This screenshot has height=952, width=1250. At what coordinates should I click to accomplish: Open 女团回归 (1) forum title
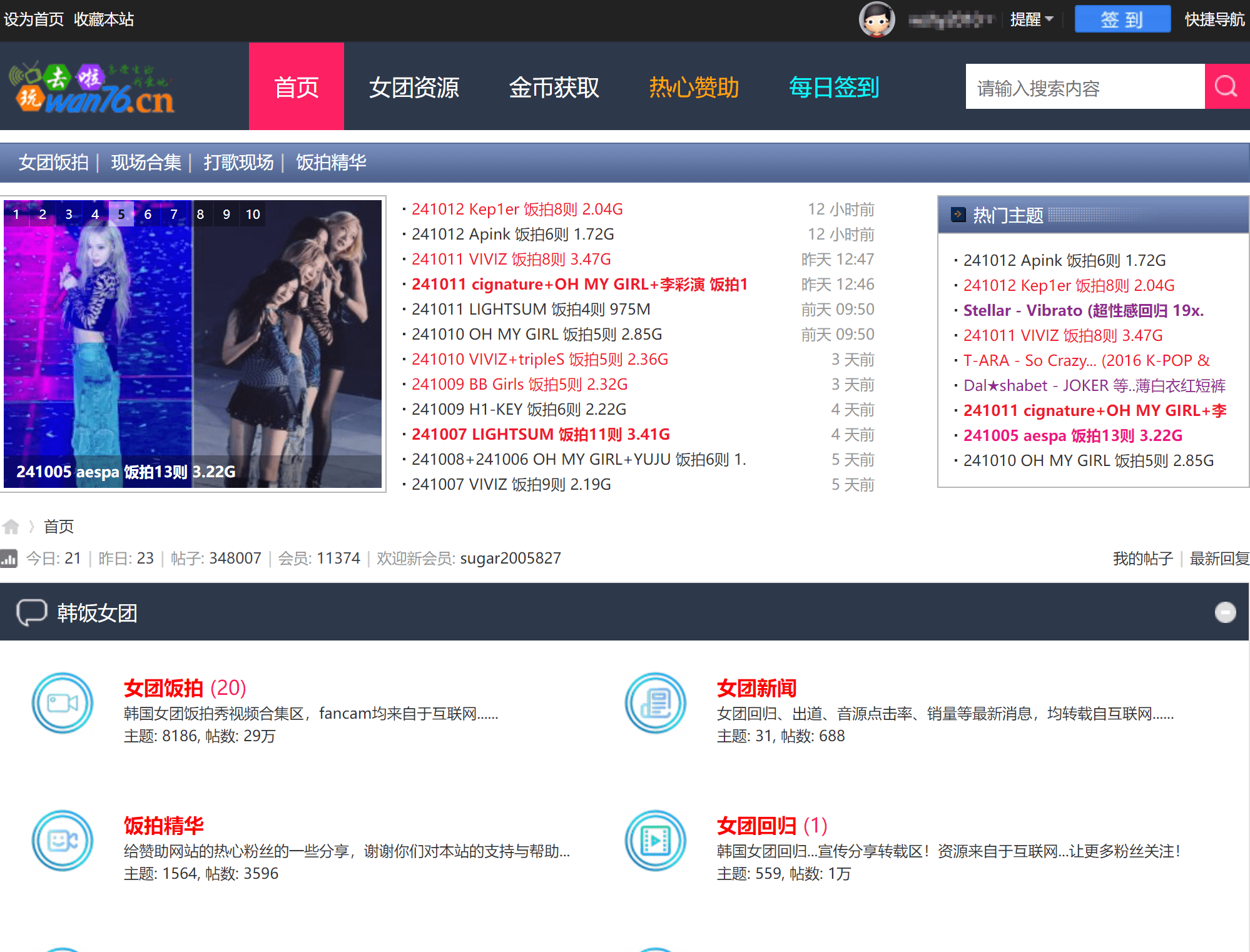(773, 825)
